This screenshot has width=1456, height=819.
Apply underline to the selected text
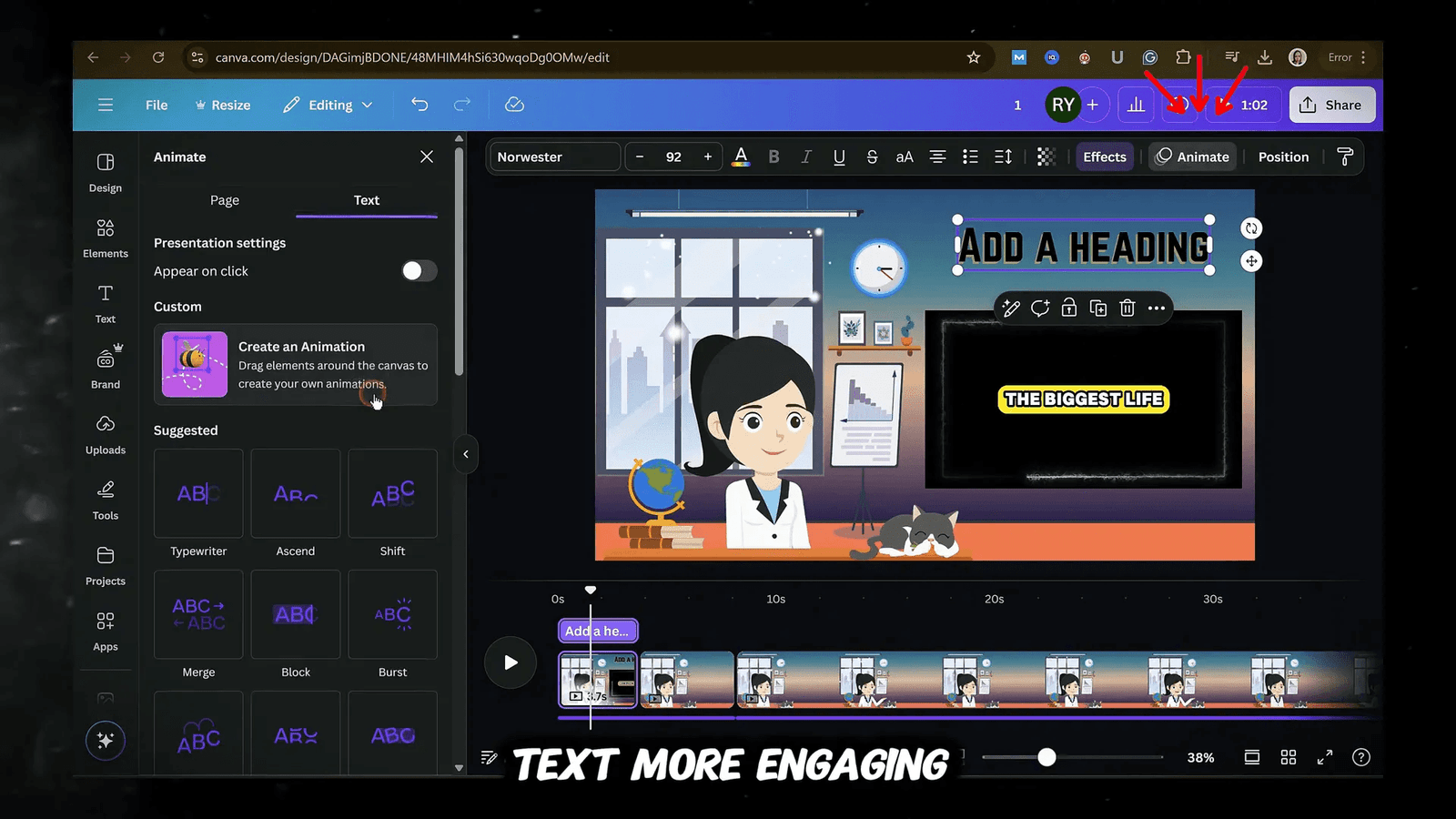pyautogui.click(x=838, y=157)
